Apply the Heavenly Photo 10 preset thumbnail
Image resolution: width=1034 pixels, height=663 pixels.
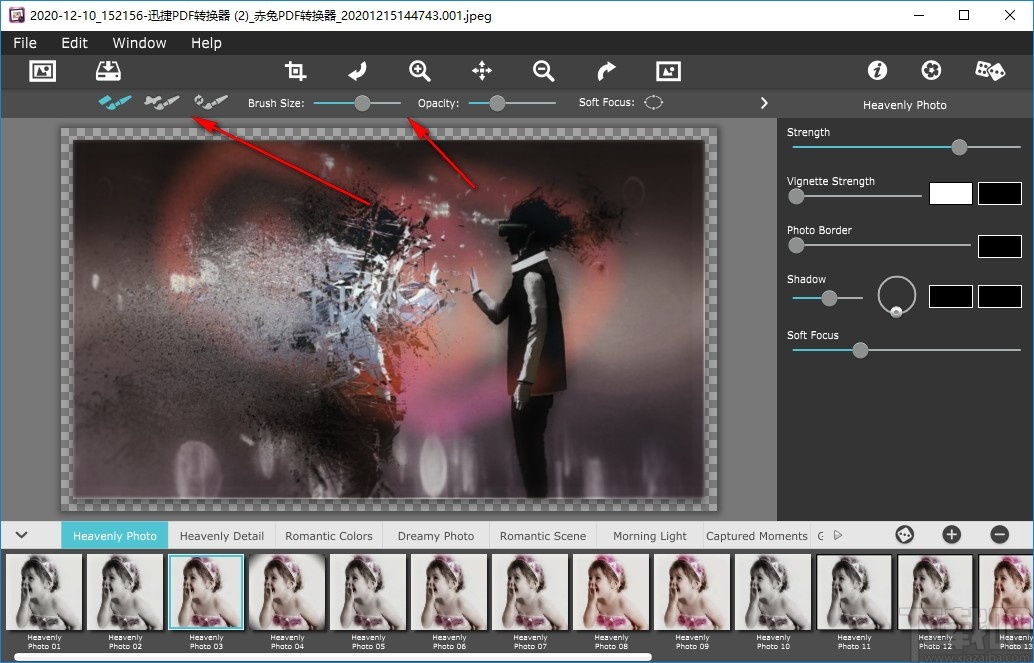pos(774,592)
